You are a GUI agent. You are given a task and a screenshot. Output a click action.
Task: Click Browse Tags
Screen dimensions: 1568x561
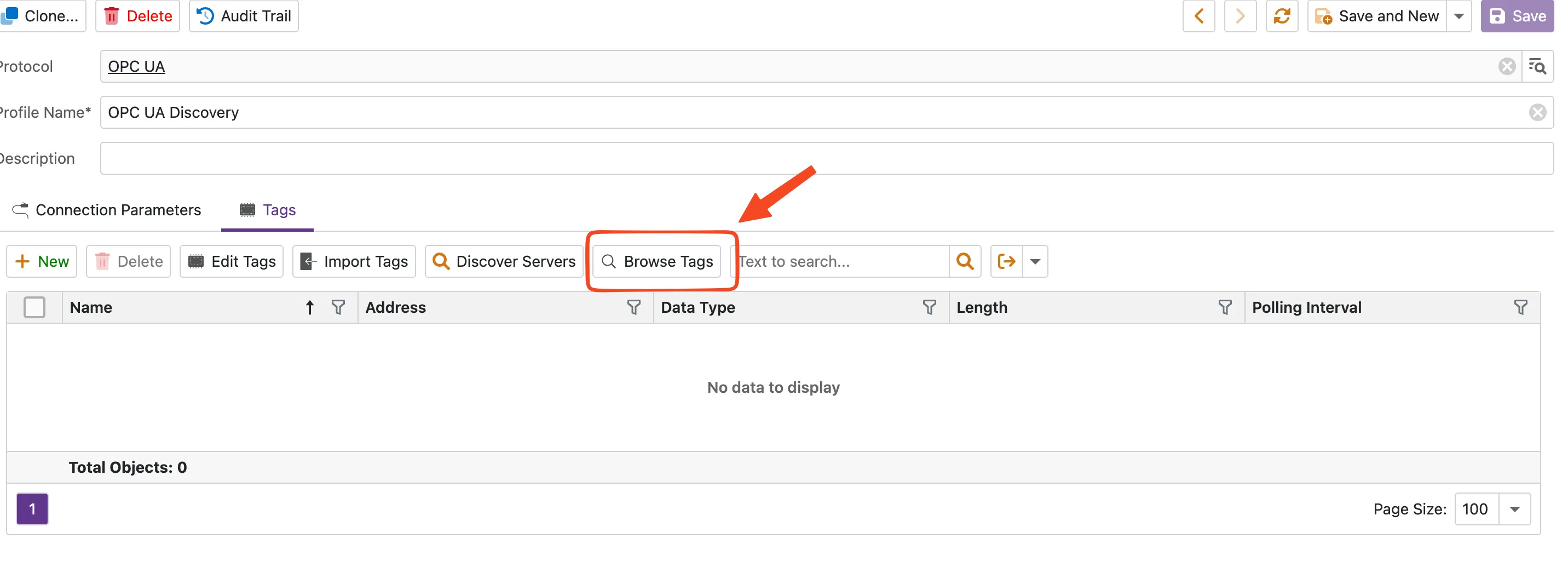tap(656, 261)
